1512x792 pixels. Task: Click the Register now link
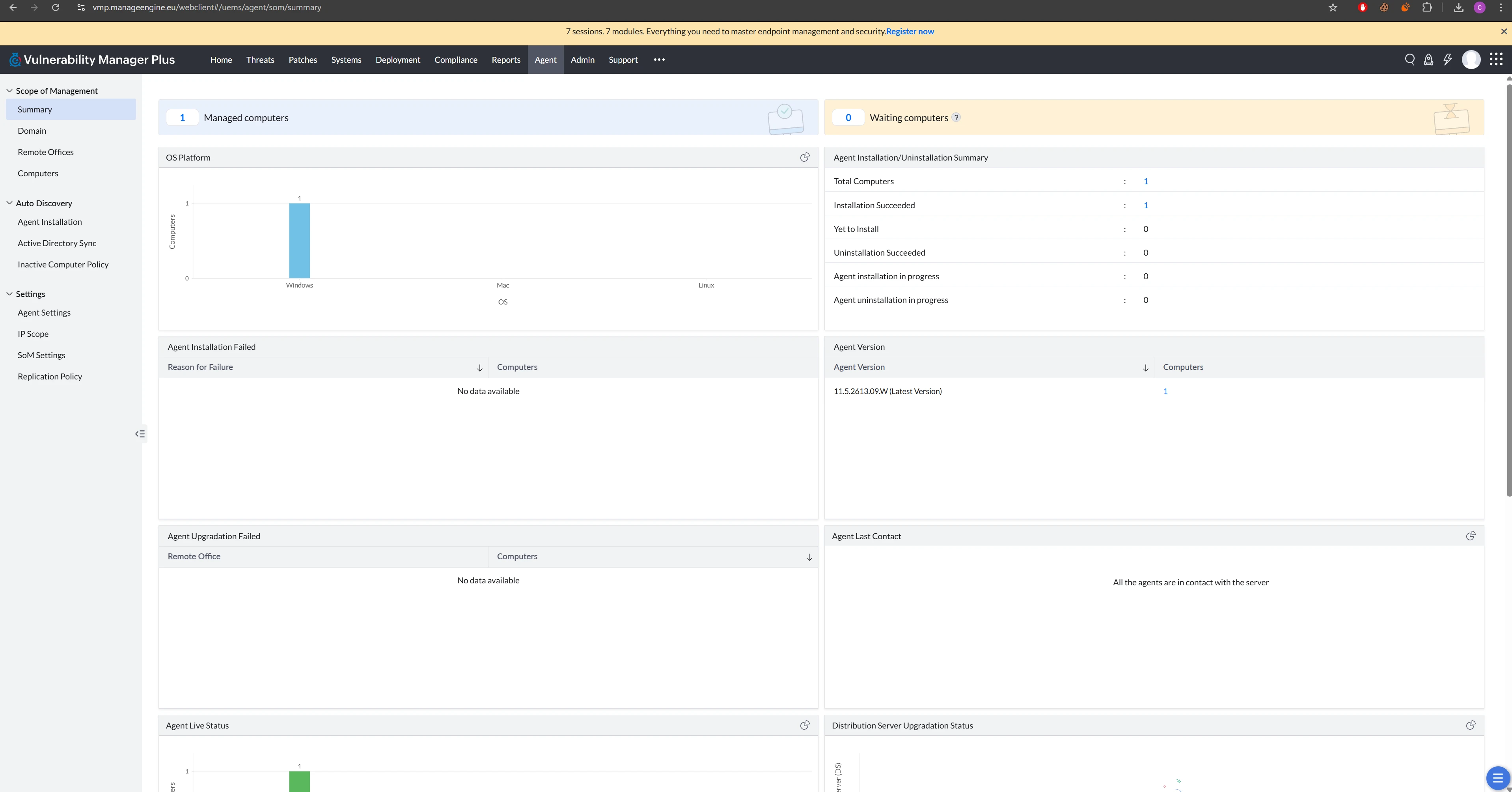(x=910, y=31)
